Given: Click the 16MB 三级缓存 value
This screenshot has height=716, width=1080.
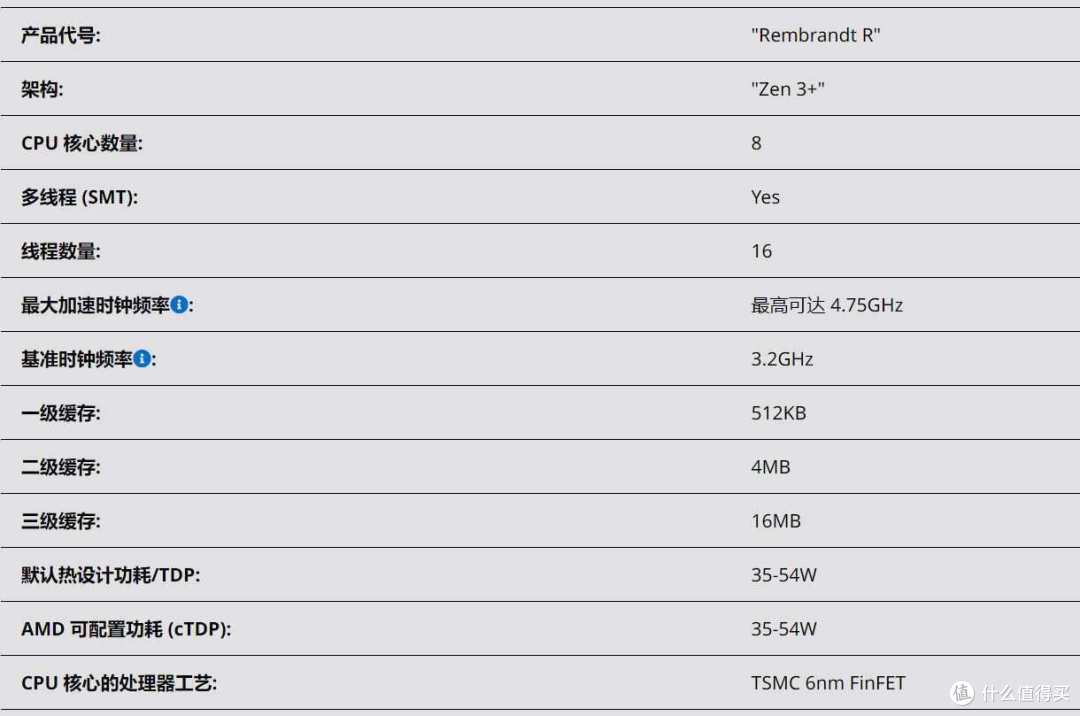Looking at the screenshot, I should tap(776, 520).
